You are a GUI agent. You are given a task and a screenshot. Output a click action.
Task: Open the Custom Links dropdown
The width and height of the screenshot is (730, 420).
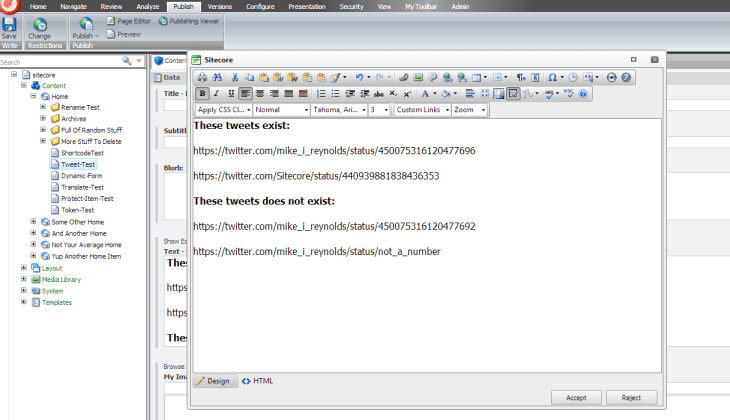[x=421, y=109]
